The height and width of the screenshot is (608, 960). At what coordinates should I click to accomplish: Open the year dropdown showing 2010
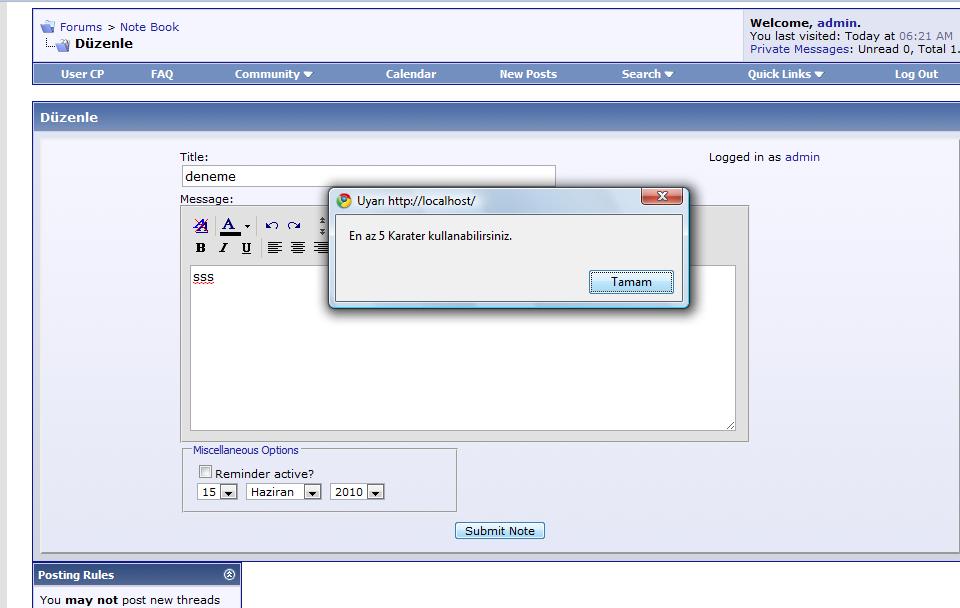(x=357, y=492)
